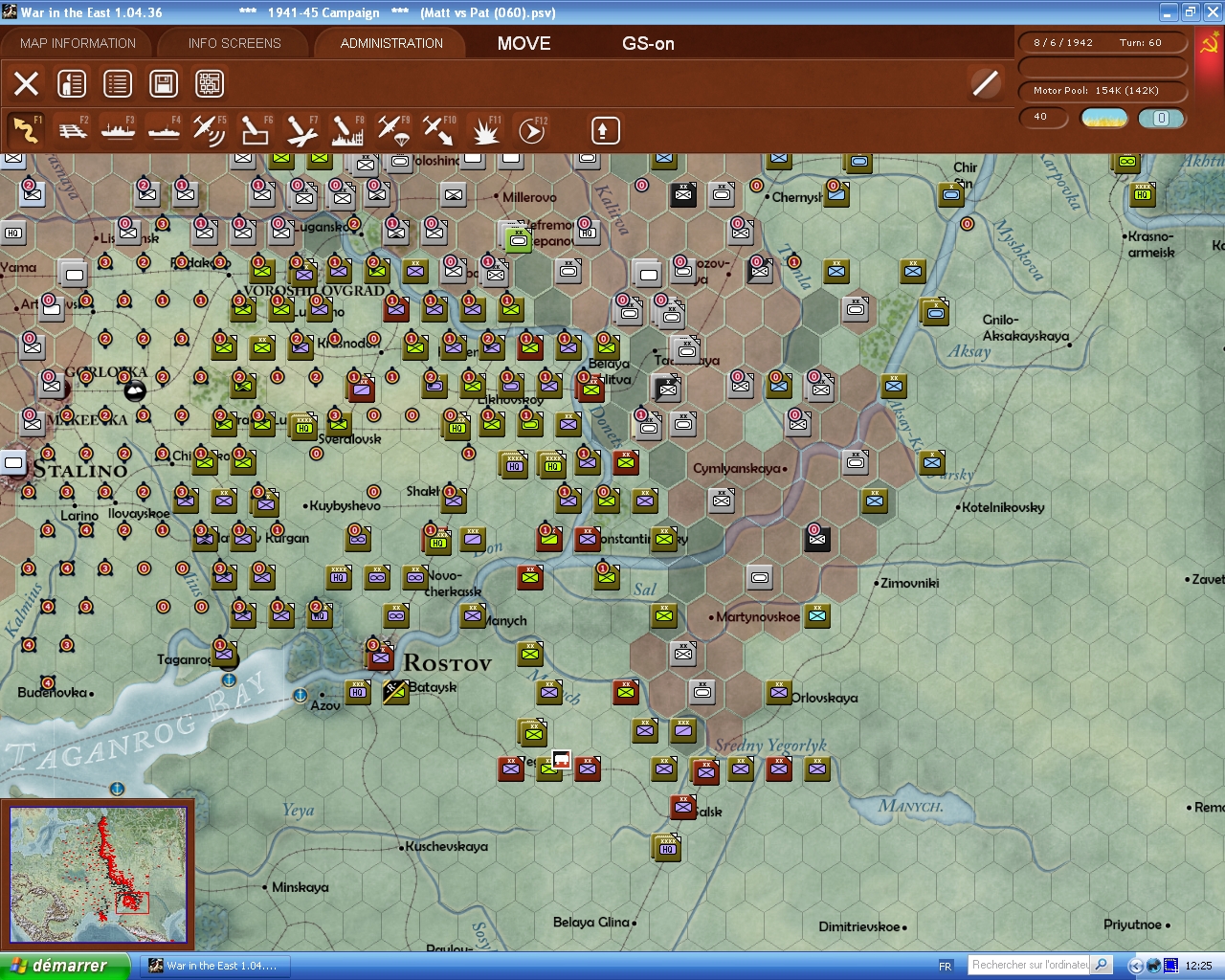Image resolution: width=1225 pixels, height=980 pixels.
Task: Select the F6 bomb unit mode icon
Action: (256, 129)
